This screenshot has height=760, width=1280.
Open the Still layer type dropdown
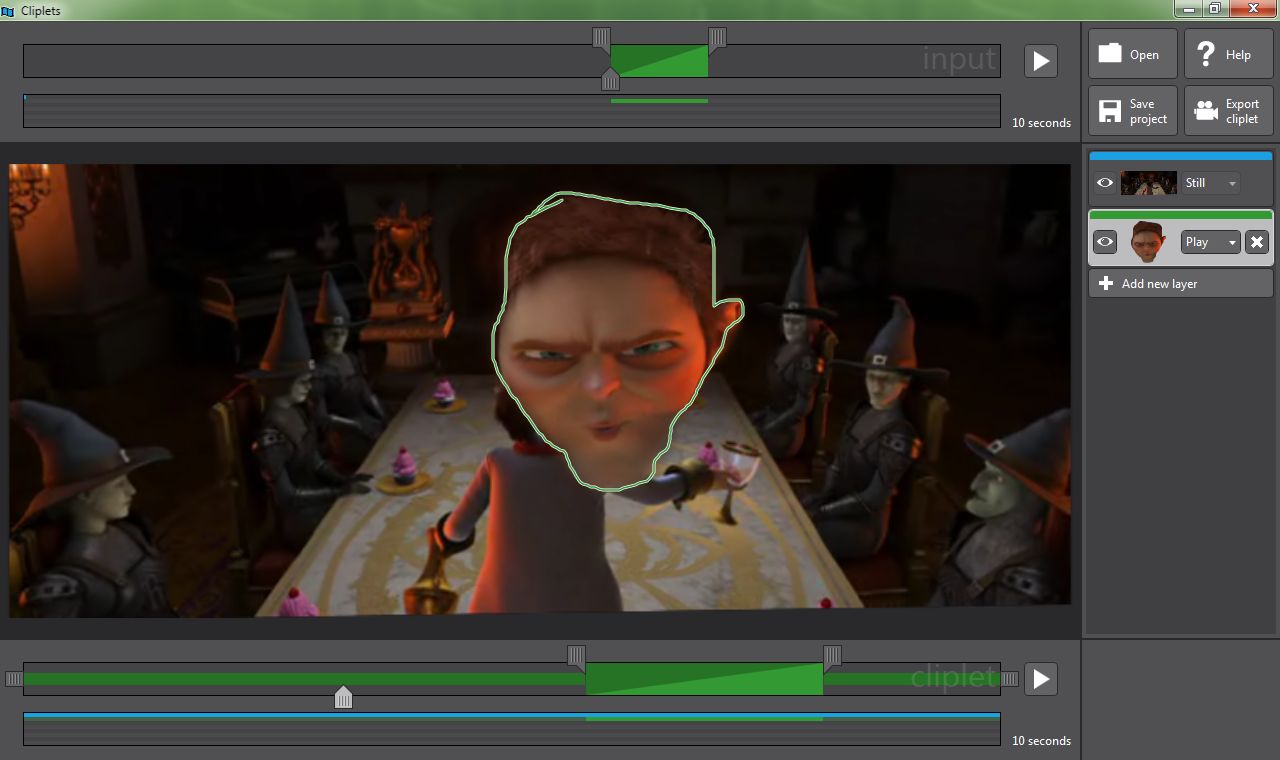tap(1210, 183)
